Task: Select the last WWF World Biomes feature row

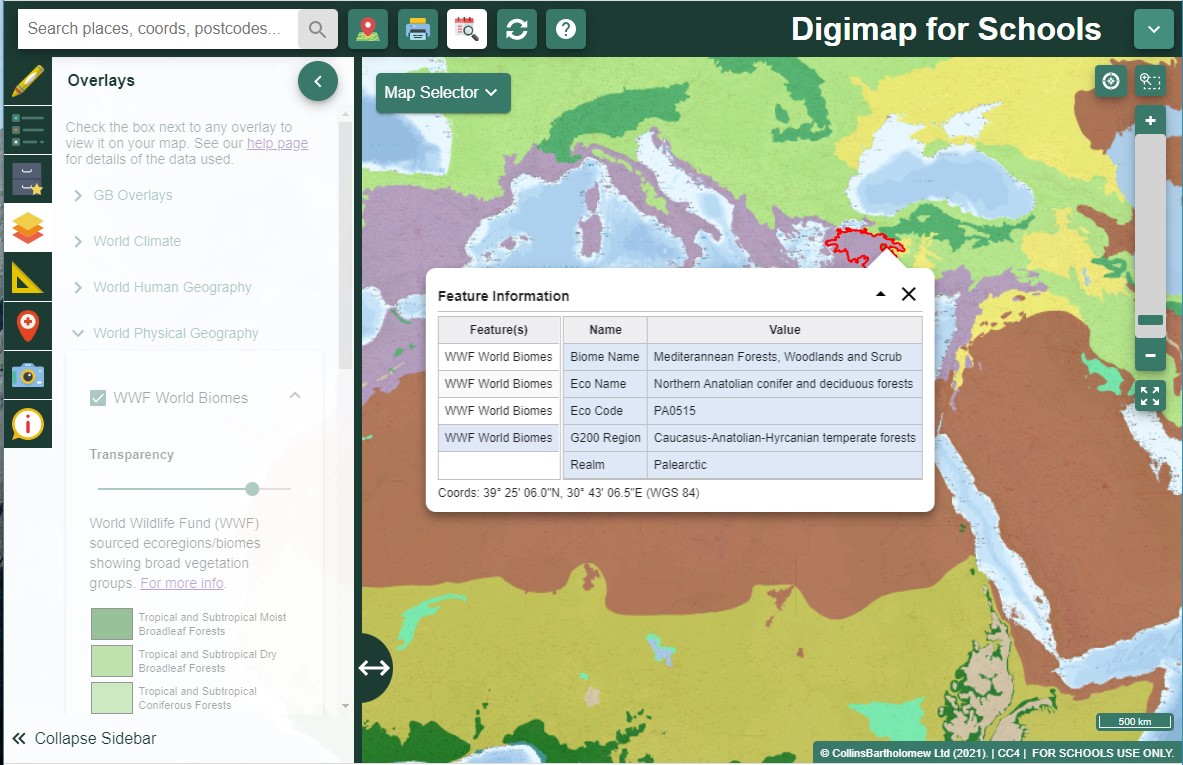Action: coord(498,438)
